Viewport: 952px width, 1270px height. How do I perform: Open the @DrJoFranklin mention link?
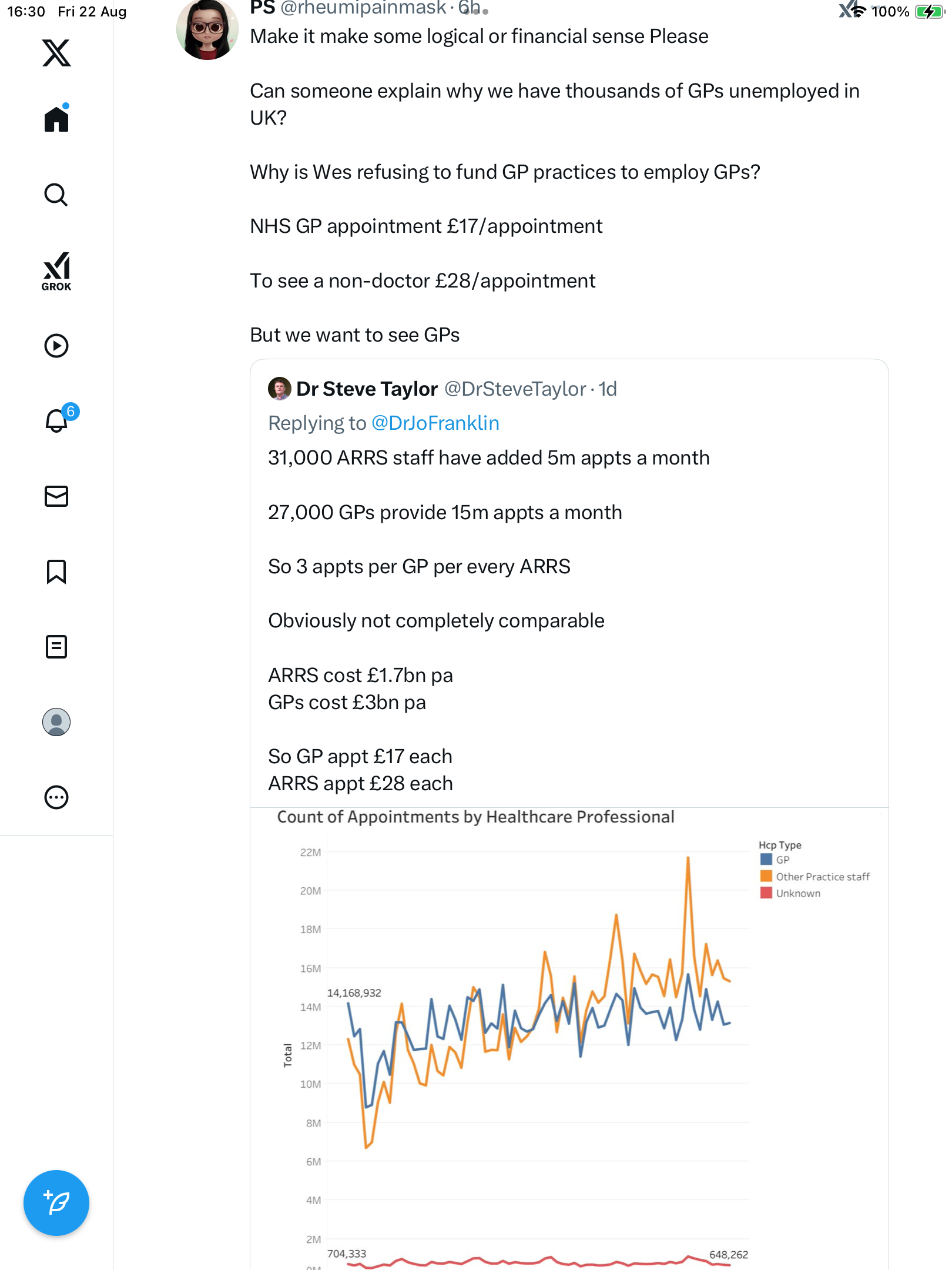point(435,423)
